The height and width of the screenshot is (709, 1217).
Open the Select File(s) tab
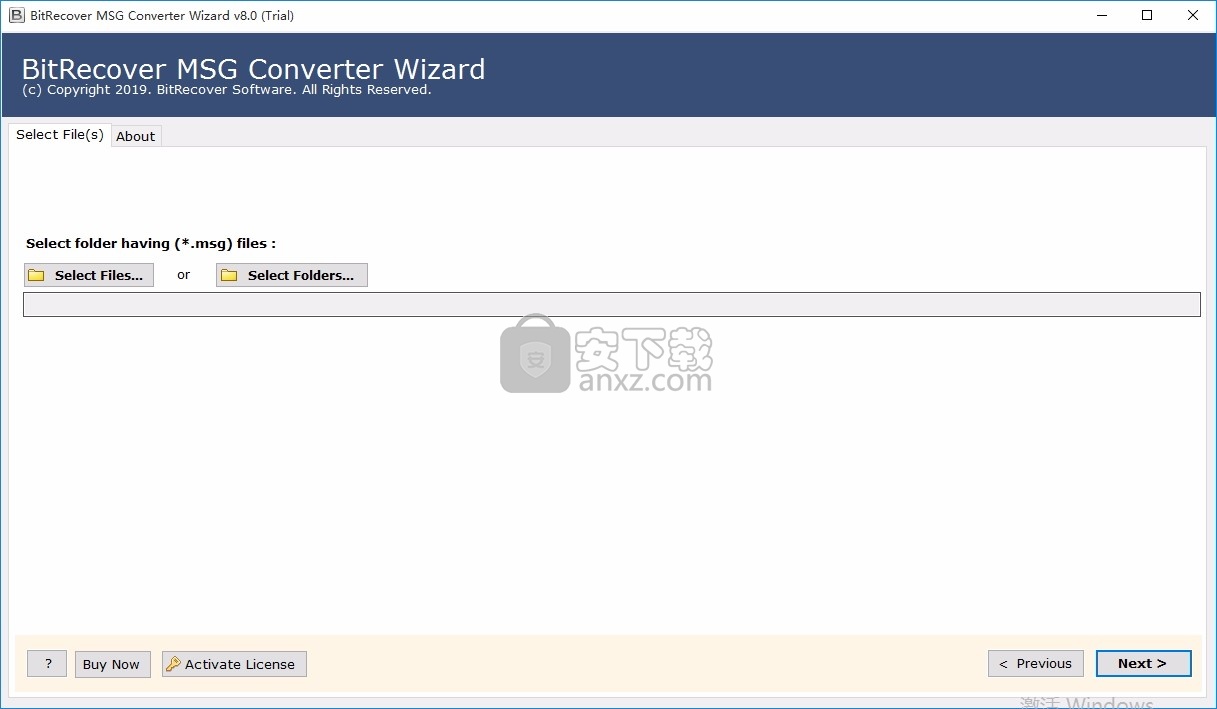(x=60, y=134)
